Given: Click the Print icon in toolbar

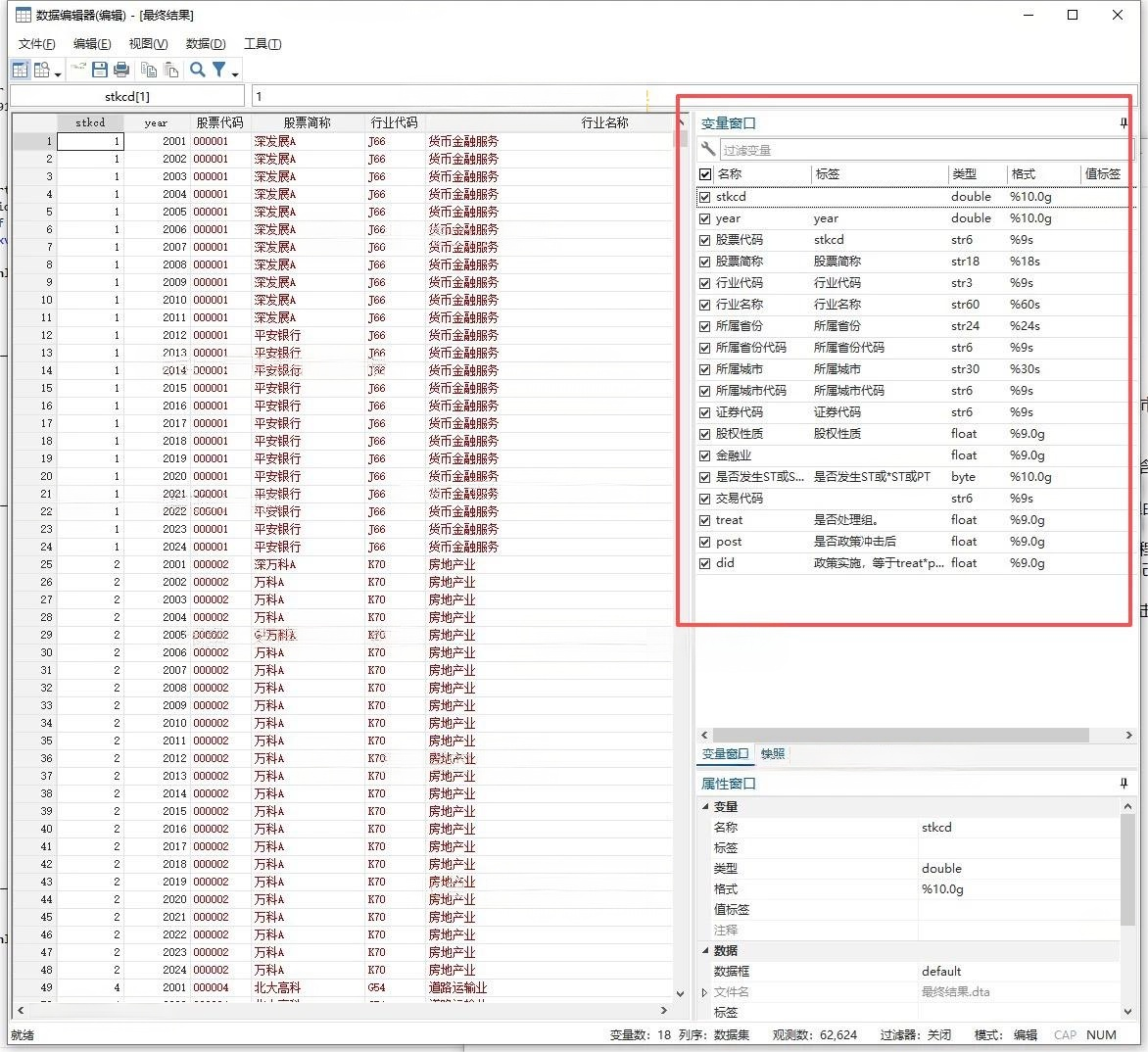Looking at the screenshot, I should tap(121, 70).
